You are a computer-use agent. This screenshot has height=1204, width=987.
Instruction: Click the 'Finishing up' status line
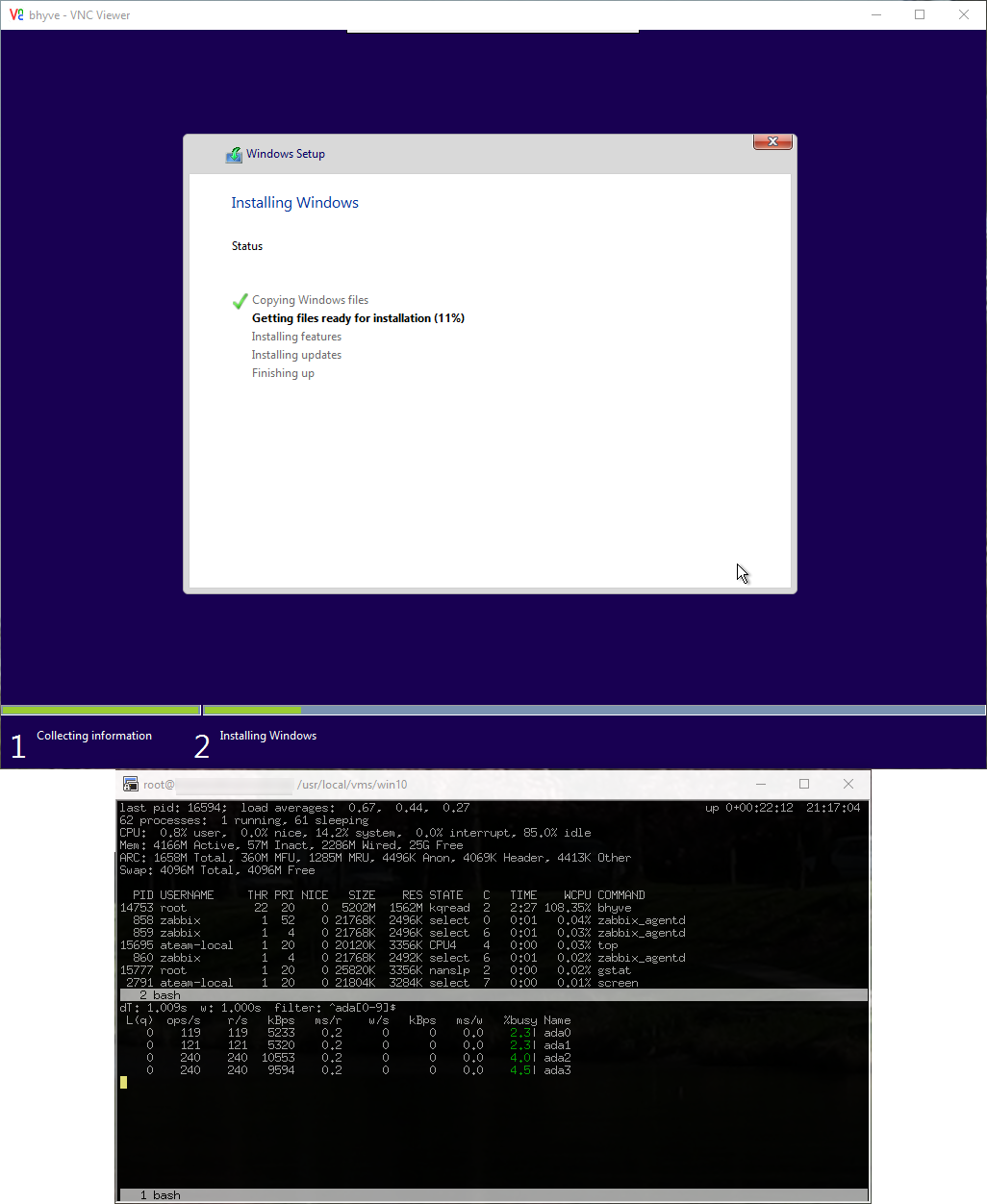click(x=283, y=373)
